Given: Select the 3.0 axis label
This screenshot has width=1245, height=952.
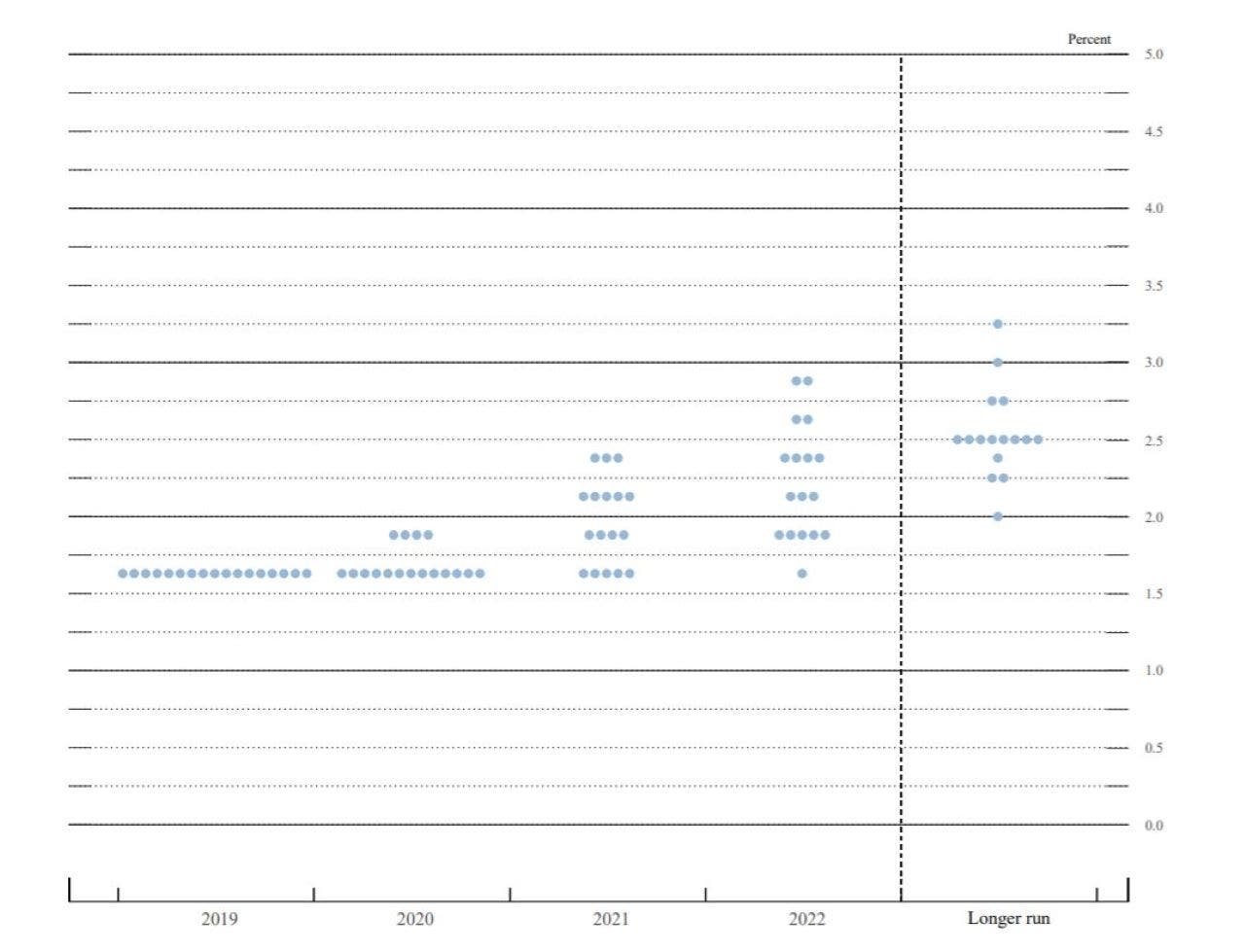Looking at the screenshot, I should click(x=1154, y=363).
